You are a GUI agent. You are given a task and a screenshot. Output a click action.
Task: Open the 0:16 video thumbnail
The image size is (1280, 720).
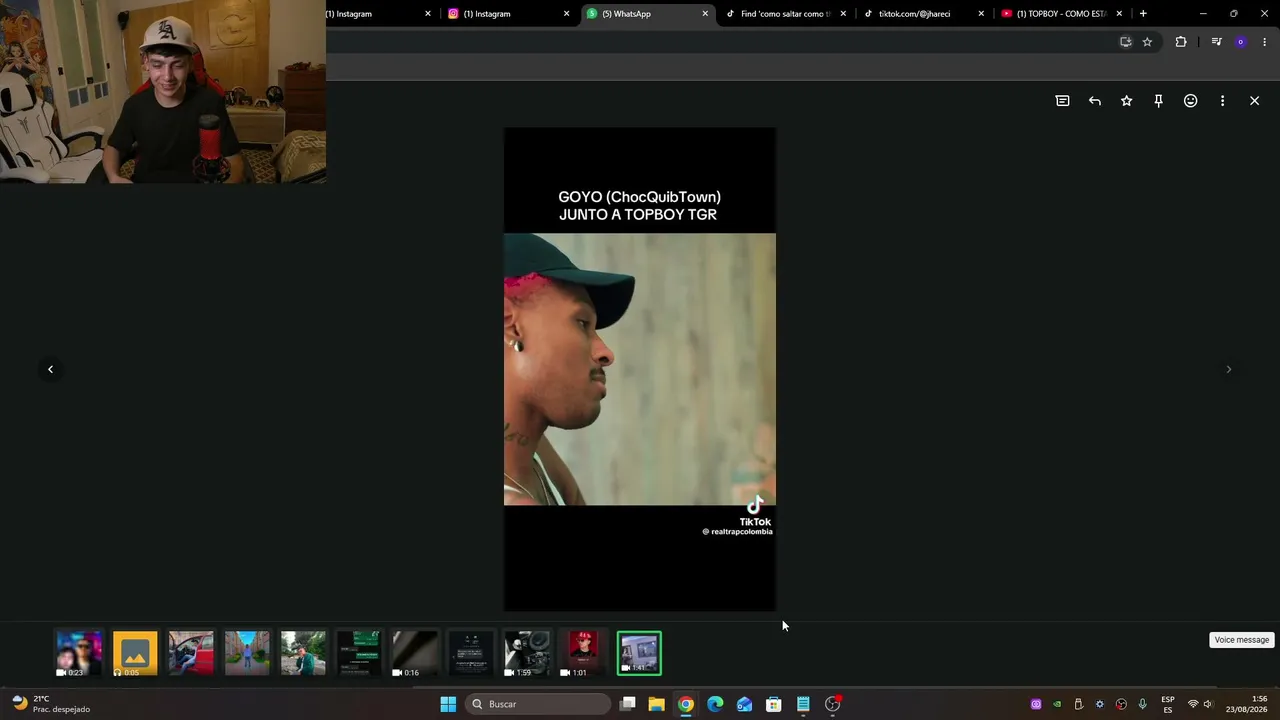(x=415, y=653)
